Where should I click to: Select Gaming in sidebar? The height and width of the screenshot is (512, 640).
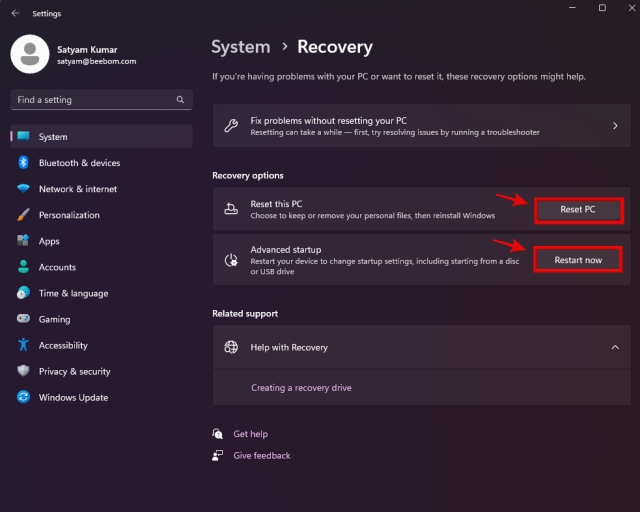pyautogui.click(x=101, y=319)
